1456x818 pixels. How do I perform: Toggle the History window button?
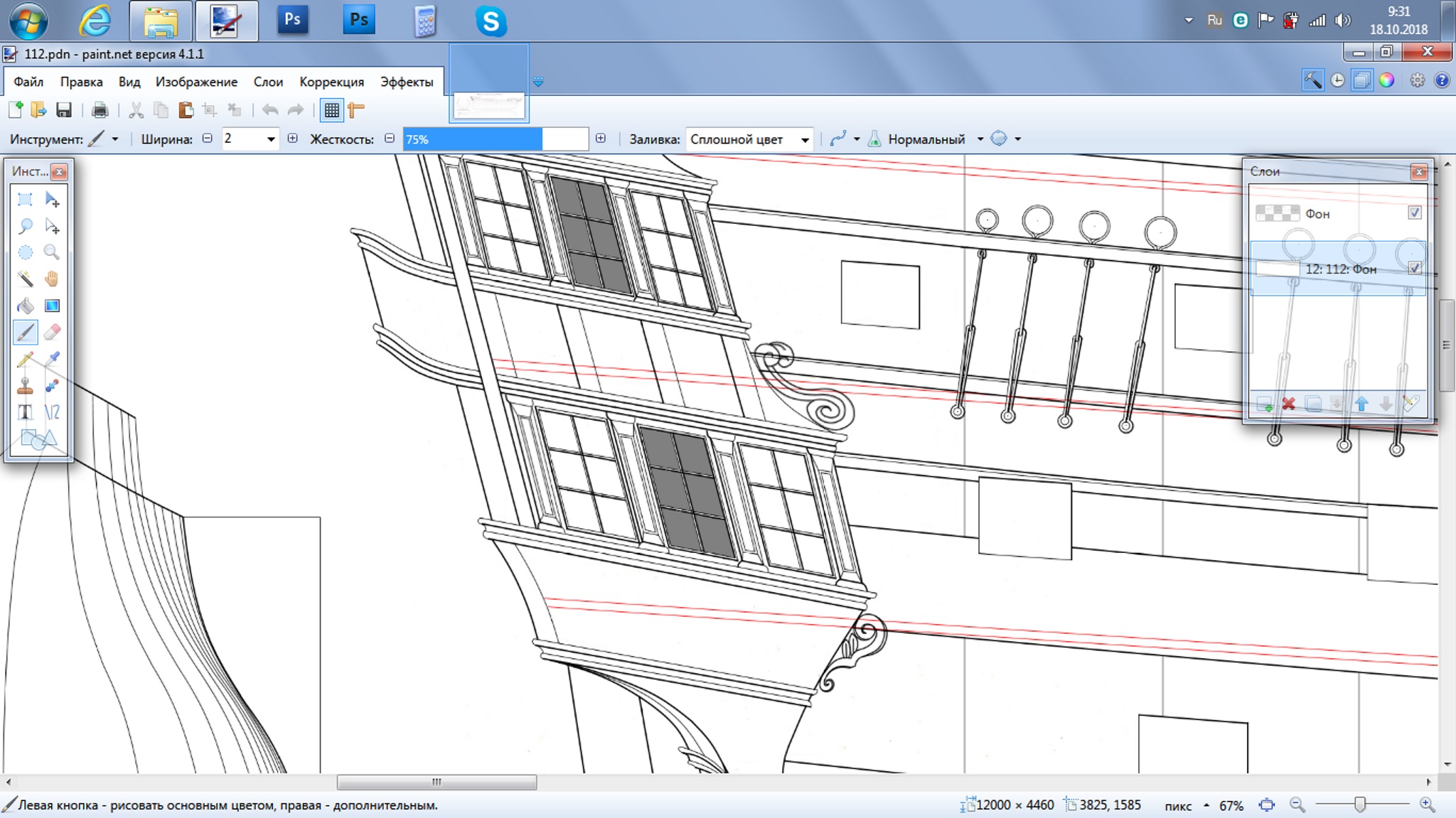1337,80
